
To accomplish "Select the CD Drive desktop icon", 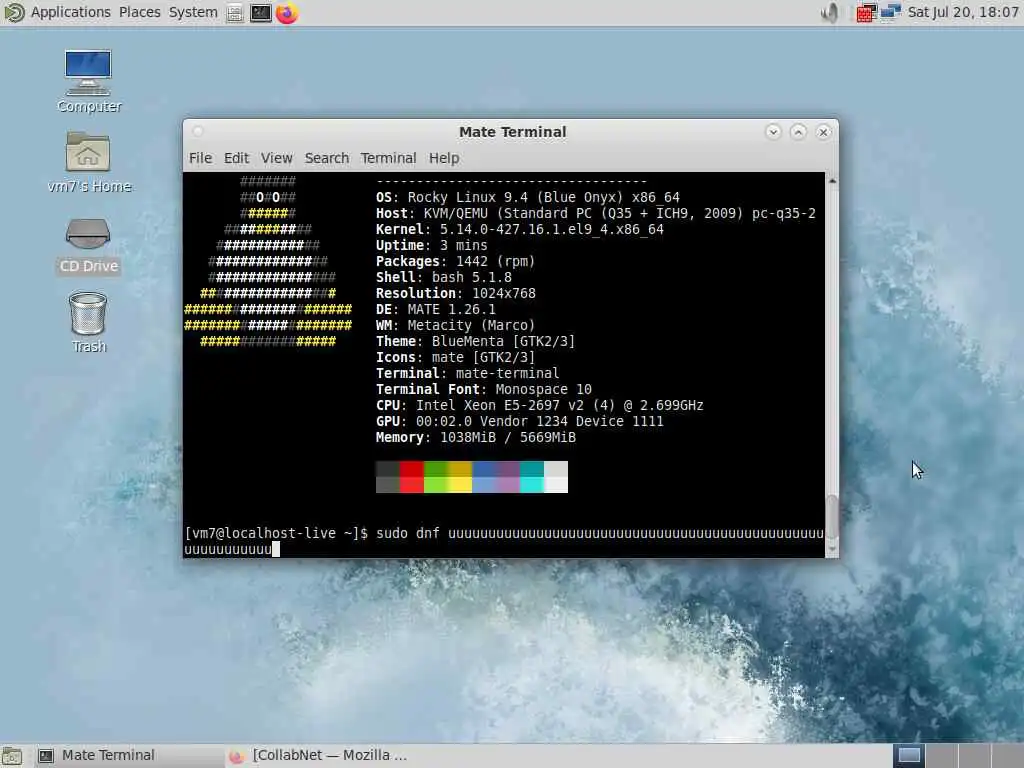I will pyautogui.click(x=88, y=245).
